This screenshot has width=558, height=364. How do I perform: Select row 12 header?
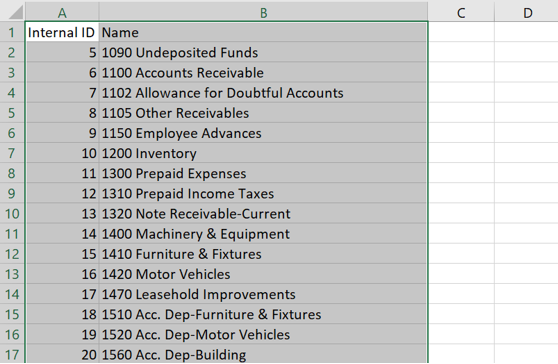click(x=12, y=254)
